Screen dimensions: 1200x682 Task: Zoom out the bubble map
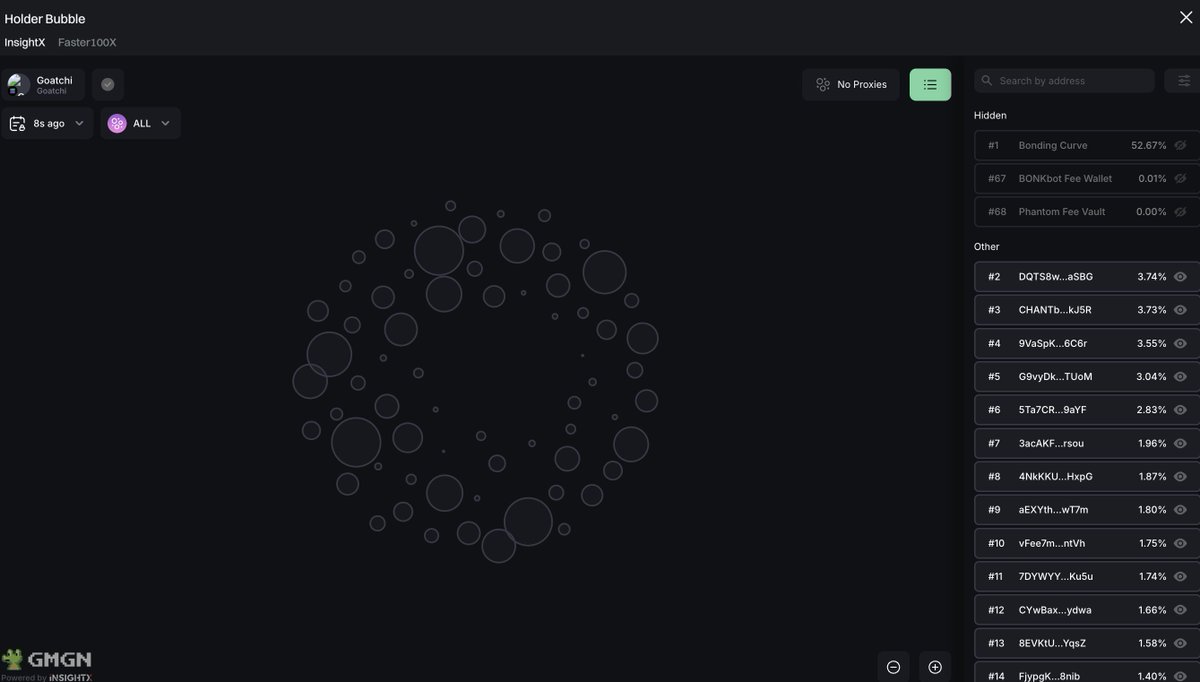893,667
